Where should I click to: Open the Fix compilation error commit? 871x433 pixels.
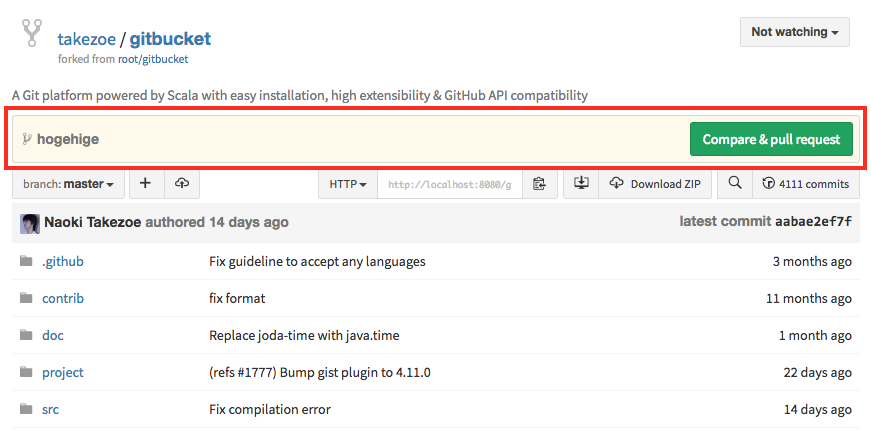pos(269,410)
